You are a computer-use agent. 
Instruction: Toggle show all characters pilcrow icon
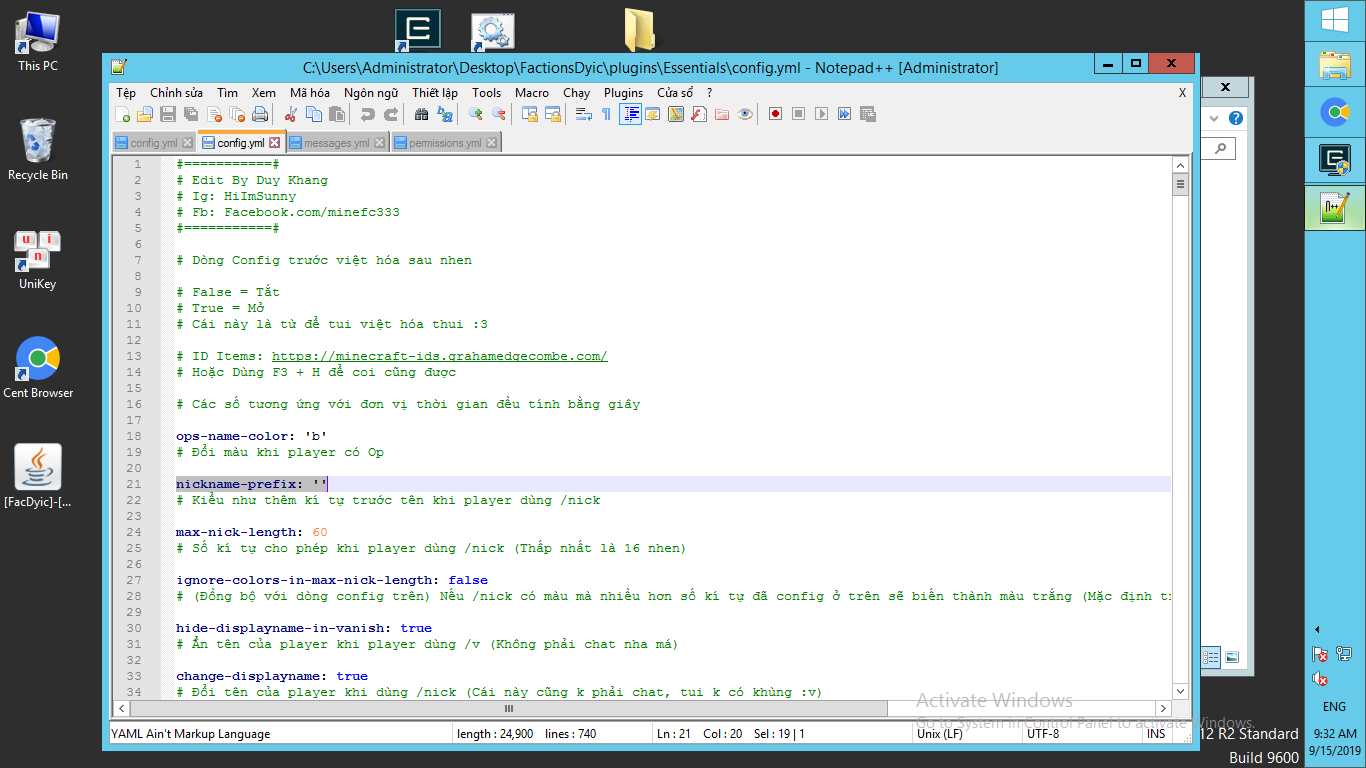(606, 114)
